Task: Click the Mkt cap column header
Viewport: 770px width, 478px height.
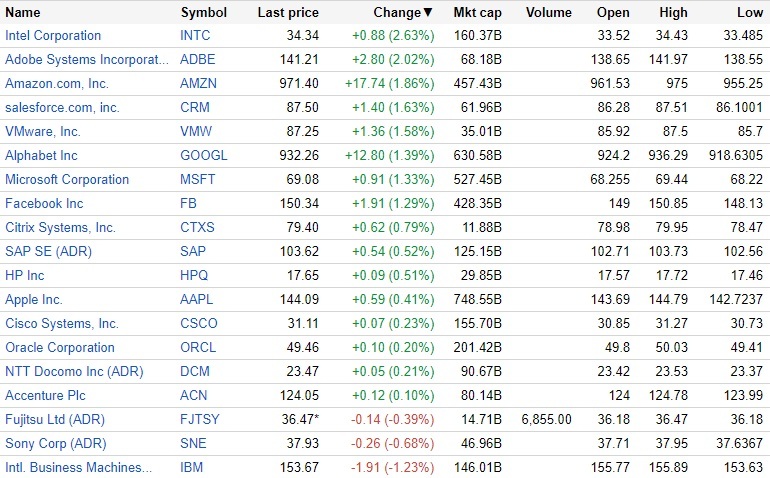Action: (x=477, y=13)
